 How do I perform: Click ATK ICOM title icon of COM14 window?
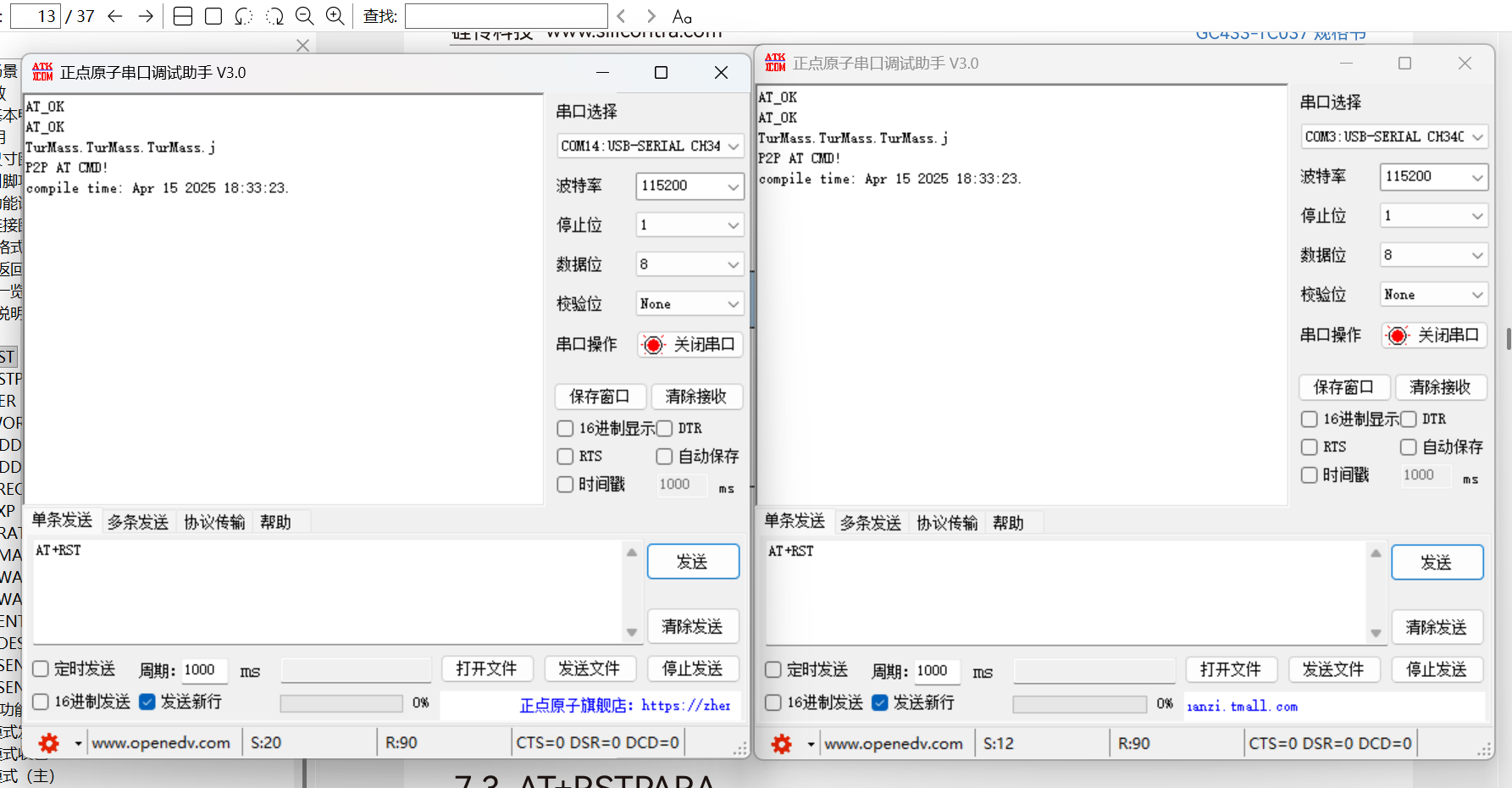tap(42, 72)
